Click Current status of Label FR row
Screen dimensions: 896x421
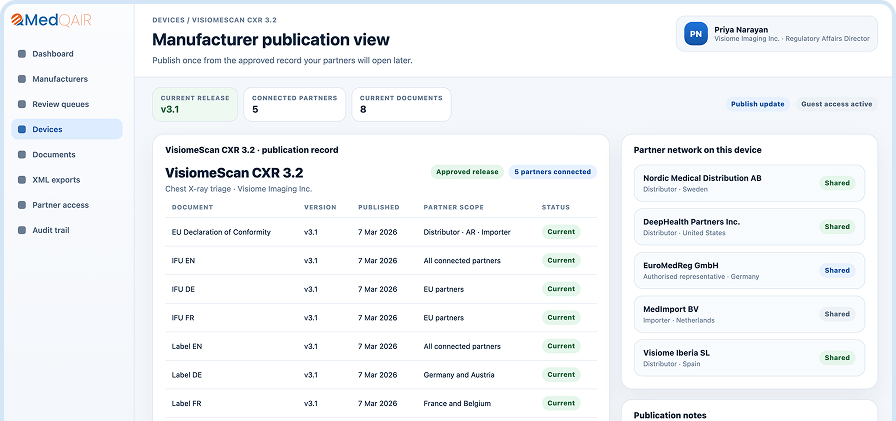pyautogui.click(x=561, y=403)
